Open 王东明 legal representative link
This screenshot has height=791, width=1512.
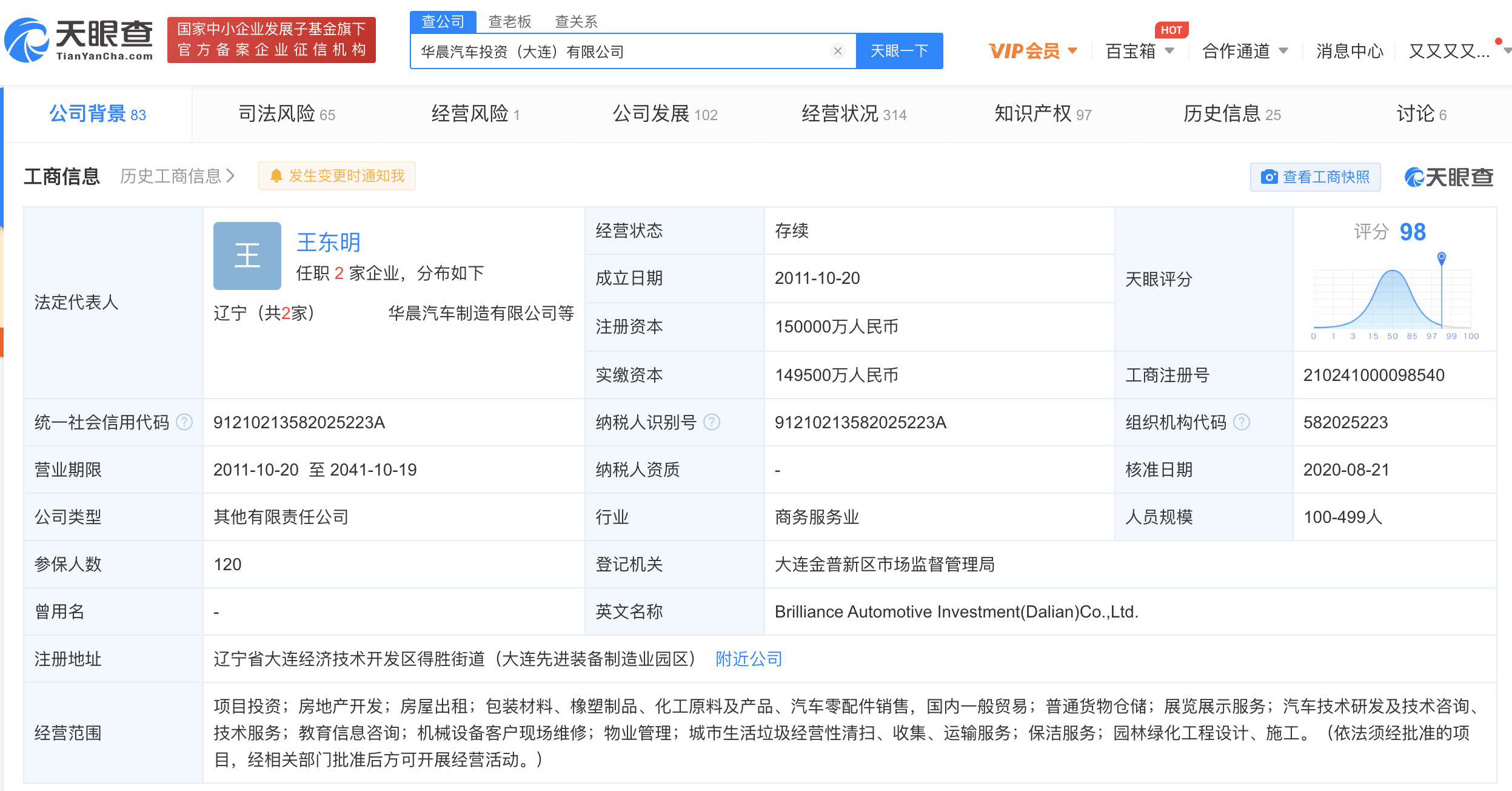329,242
